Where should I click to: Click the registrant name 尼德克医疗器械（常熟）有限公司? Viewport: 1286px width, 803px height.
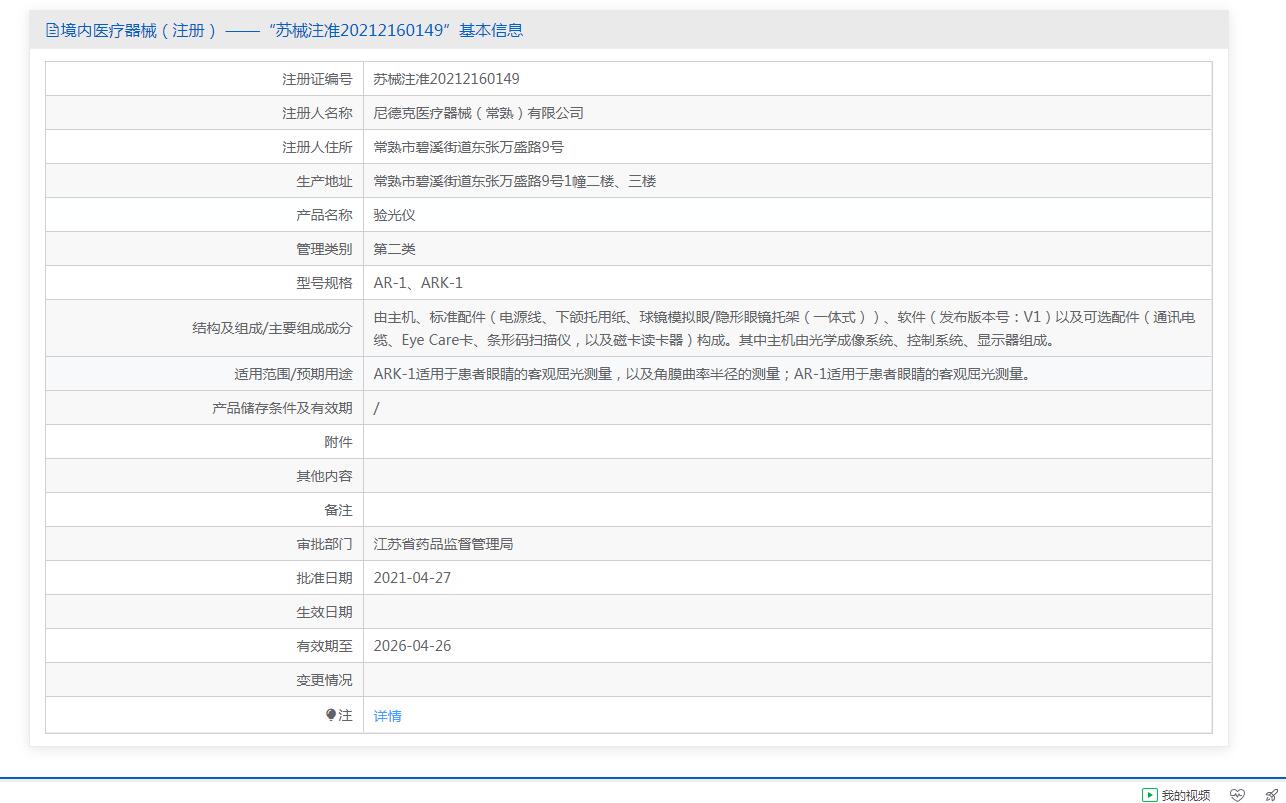[478, 113]
